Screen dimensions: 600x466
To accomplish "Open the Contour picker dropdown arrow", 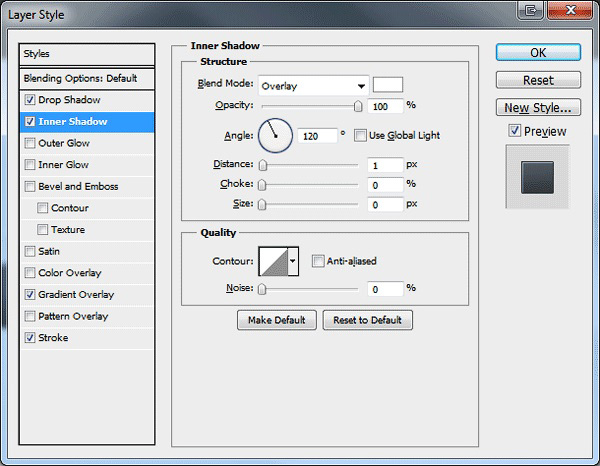I will (293, 261).
